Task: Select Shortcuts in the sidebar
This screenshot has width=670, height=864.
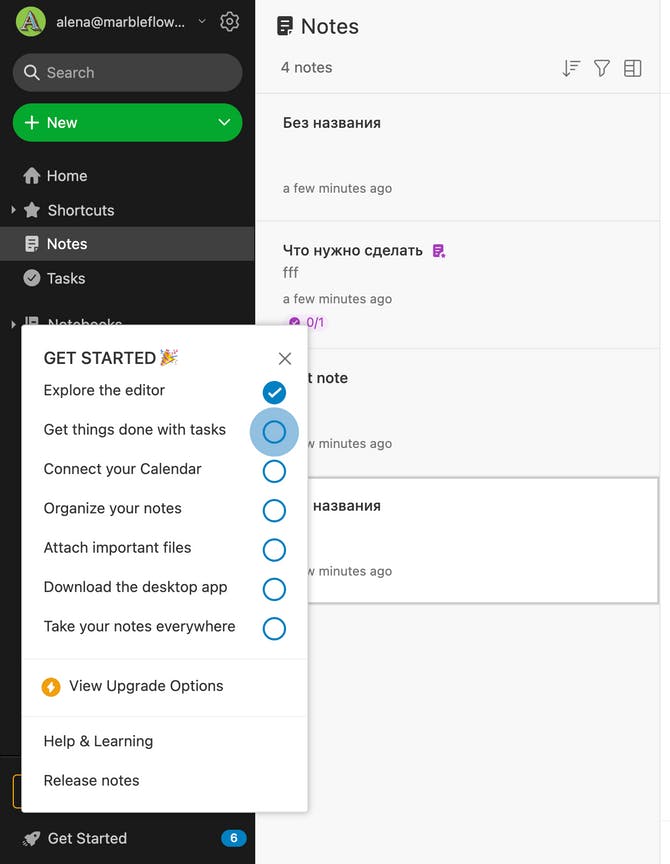Action: point(80,210)
